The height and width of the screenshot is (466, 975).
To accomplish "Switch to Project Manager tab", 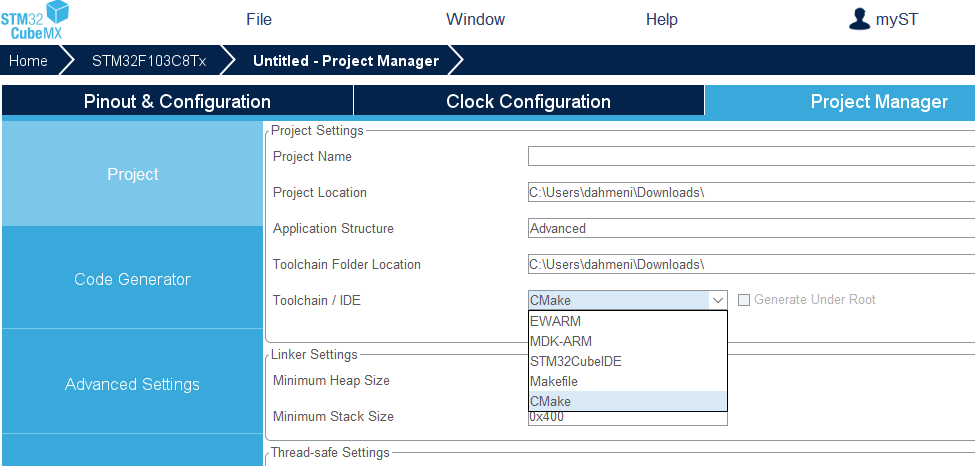I will [840, 101].
